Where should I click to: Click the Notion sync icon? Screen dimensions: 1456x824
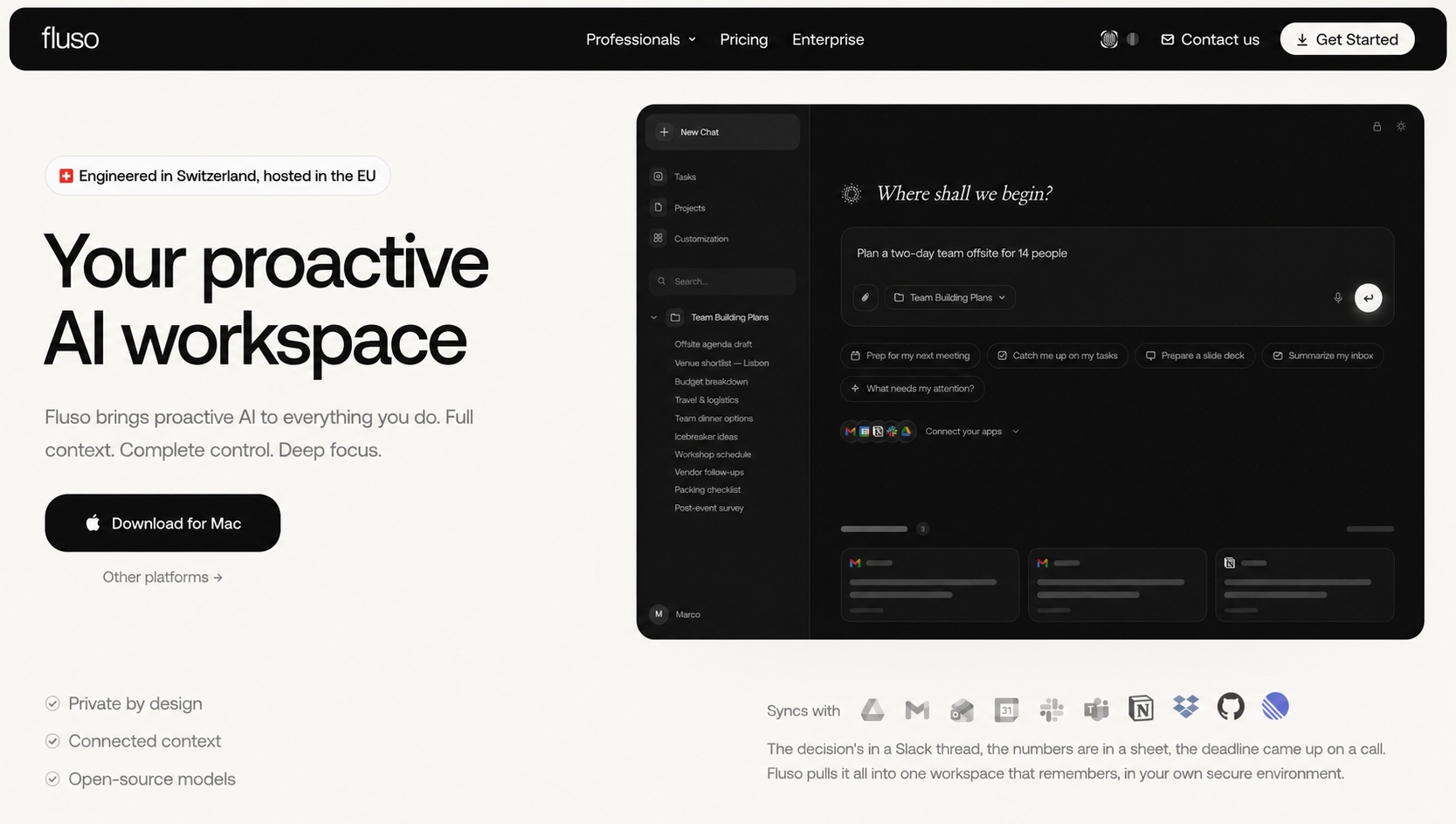(1141, 709)
